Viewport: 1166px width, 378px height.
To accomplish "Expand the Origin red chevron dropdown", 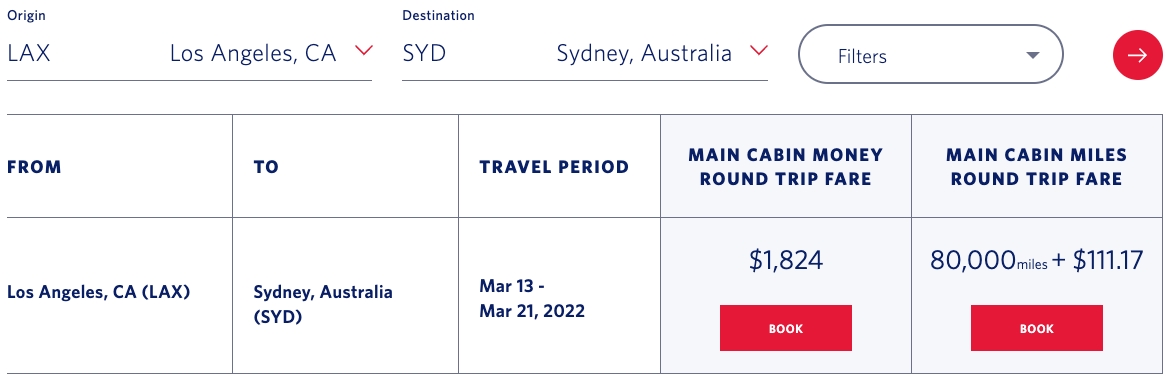I will click(363, 51).
